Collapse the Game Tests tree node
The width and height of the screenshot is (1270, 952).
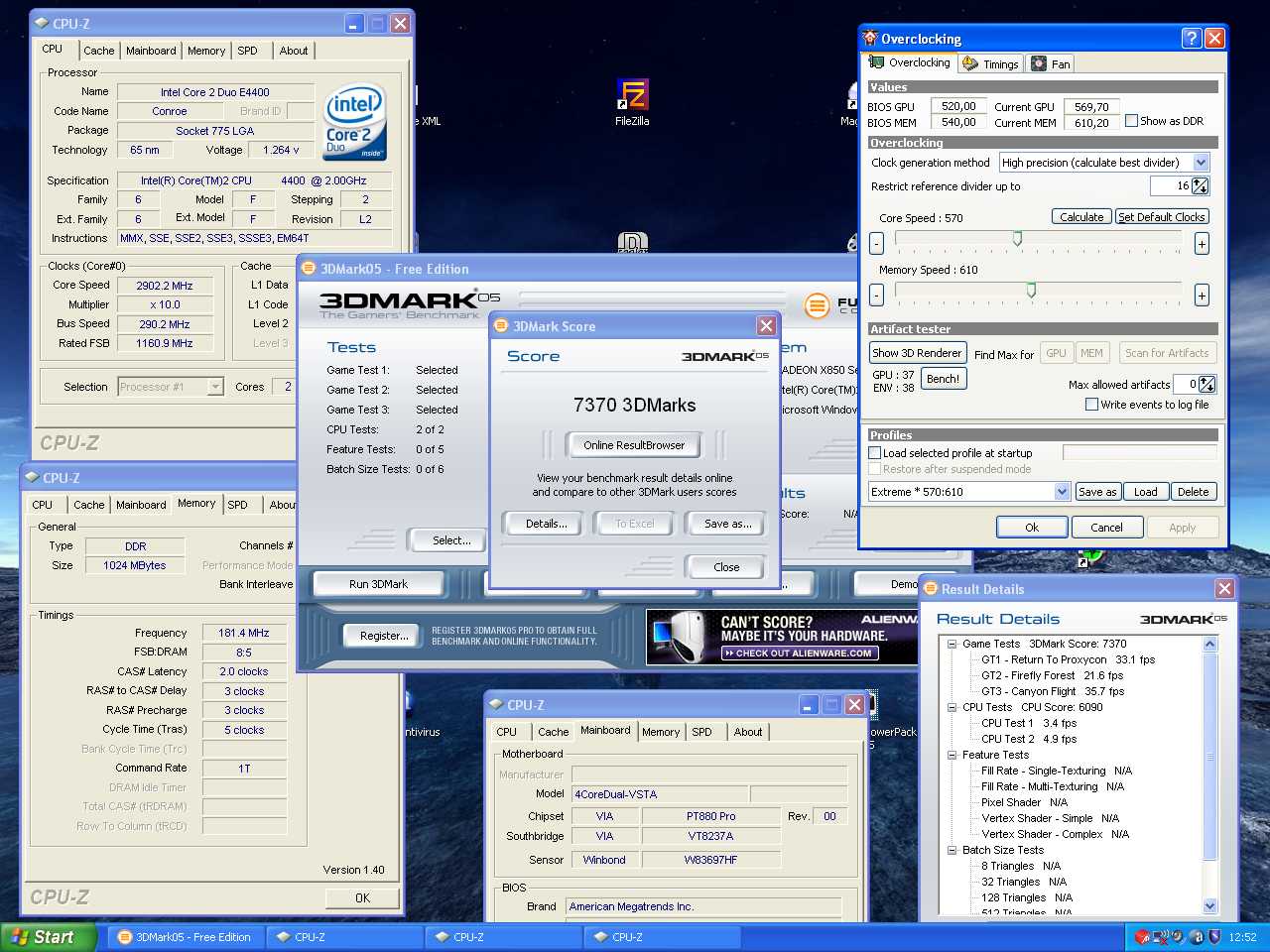952,644
